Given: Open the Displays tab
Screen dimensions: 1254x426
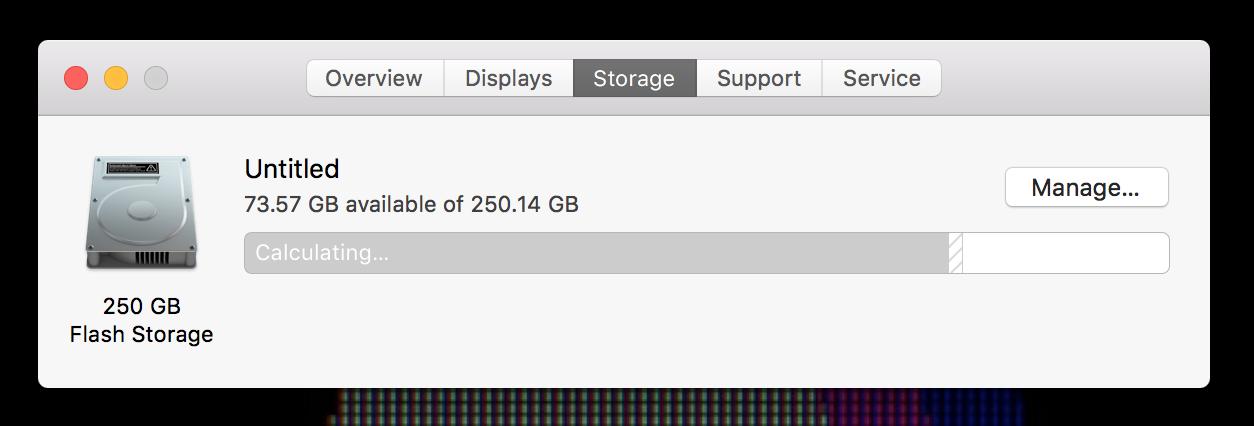Looking at the screenshot, I should pyautogui.click(x=508, y=78).
